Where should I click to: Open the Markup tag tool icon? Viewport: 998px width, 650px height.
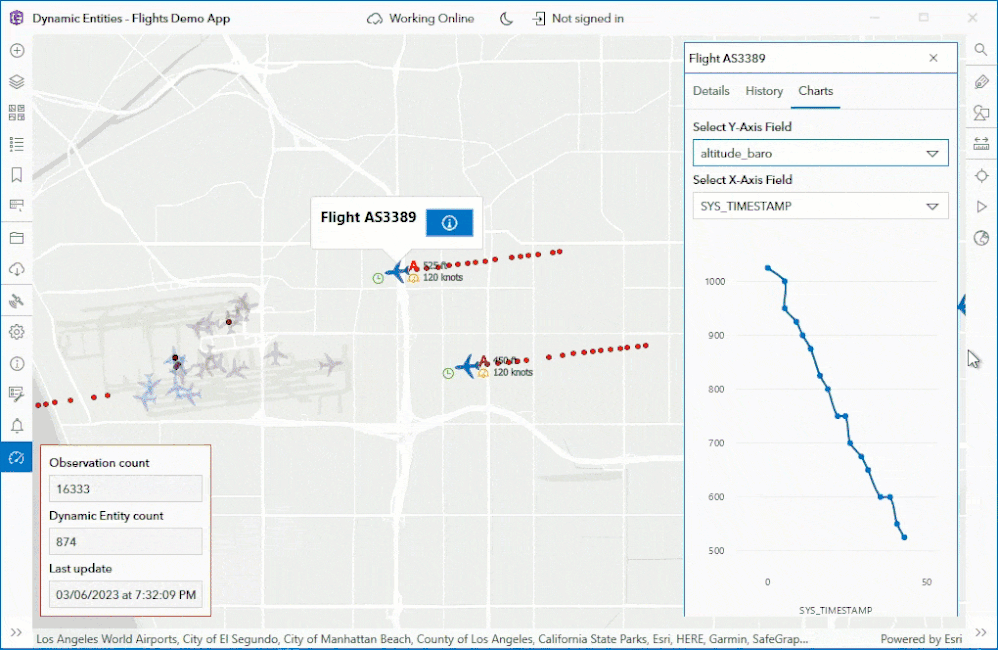[x=981, y=81]
